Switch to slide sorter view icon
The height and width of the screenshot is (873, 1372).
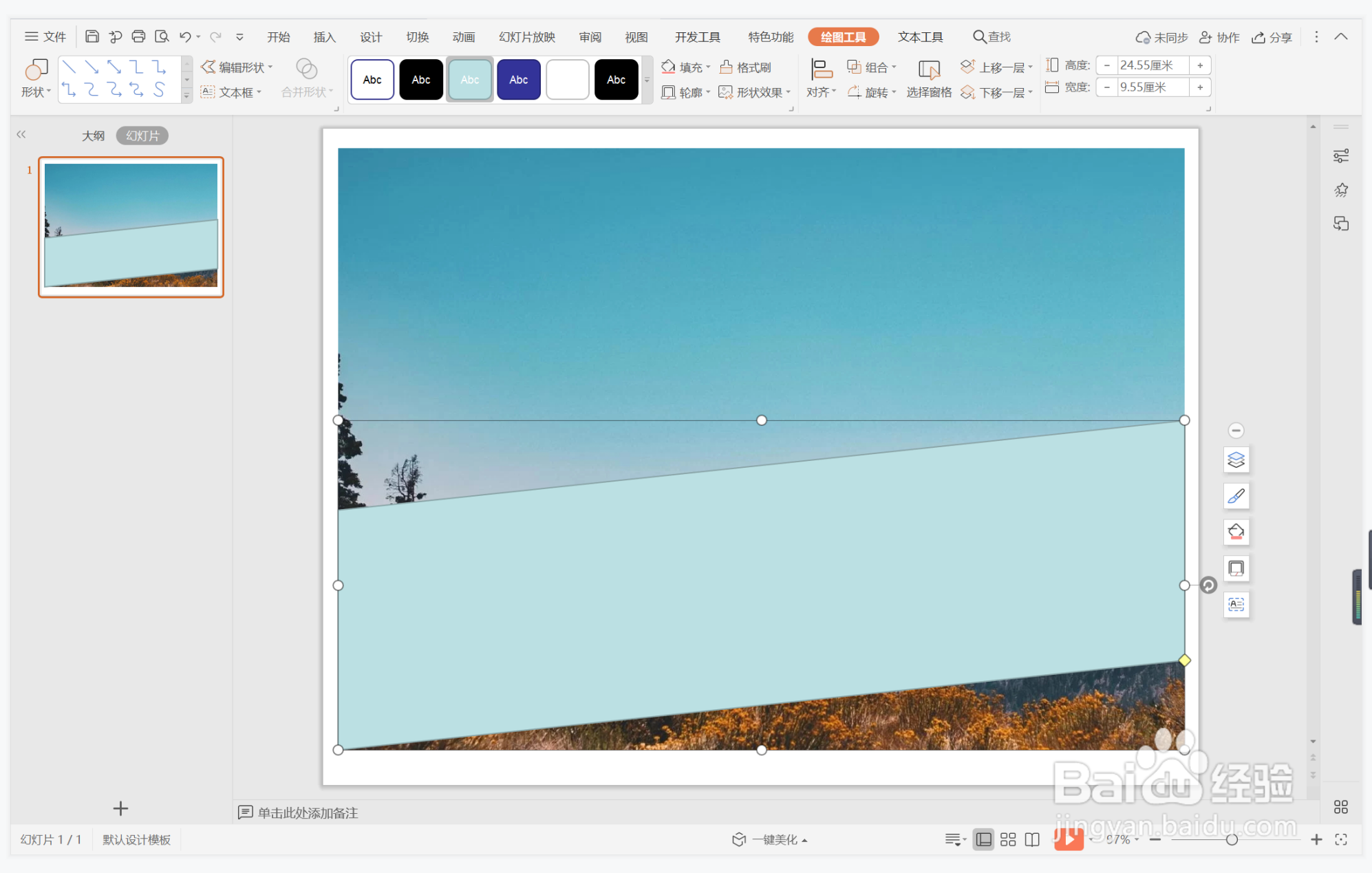(1008, 839)
